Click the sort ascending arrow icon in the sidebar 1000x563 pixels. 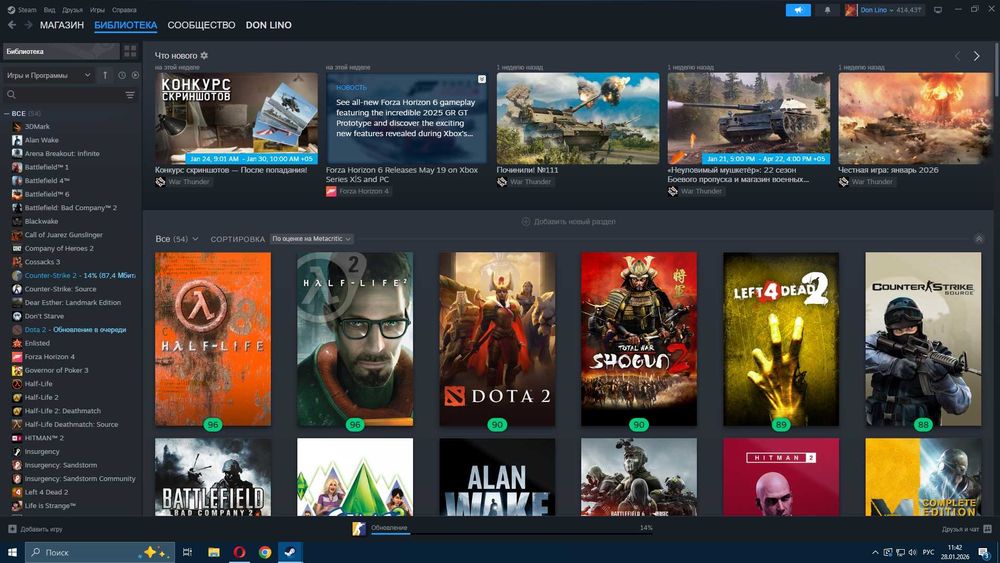[105, 75]
